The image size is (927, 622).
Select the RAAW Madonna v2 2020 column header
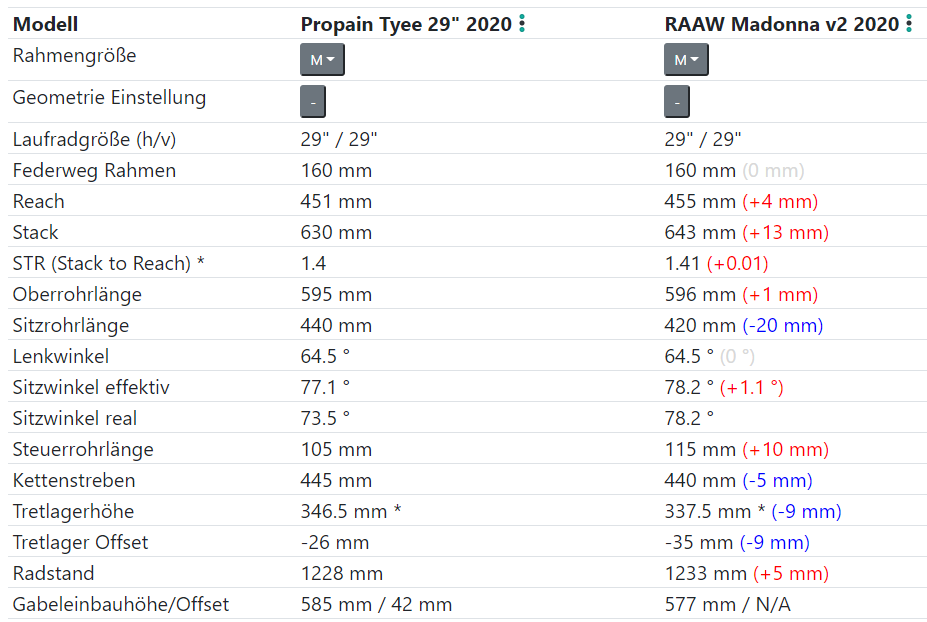coord(781,25)
